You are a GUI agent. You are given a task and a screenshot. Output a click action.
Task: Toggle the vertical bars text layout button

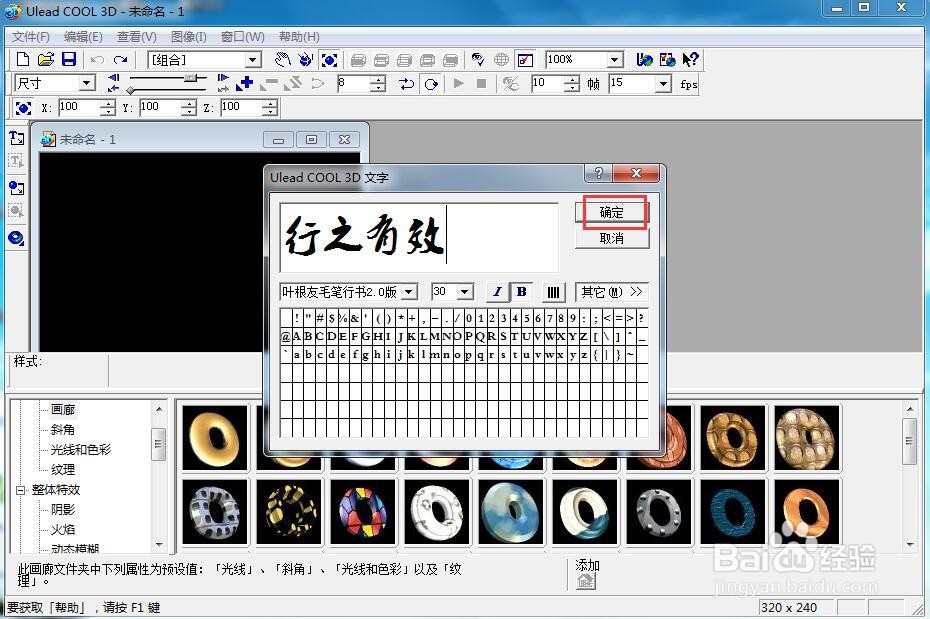tap(553, 292)
